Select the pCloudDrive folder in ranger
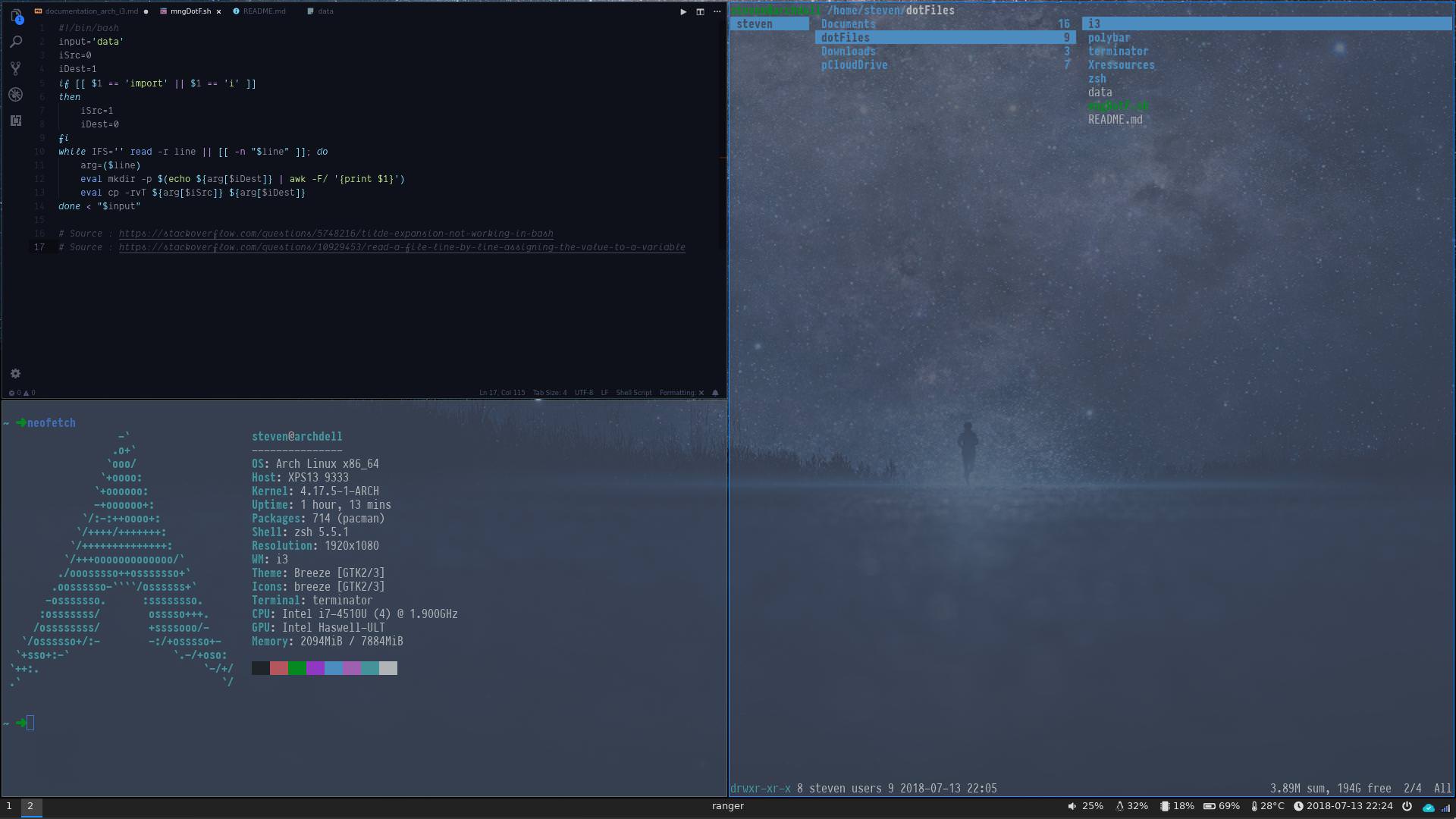Screen dimensions: 1456x819 point(945,65)
